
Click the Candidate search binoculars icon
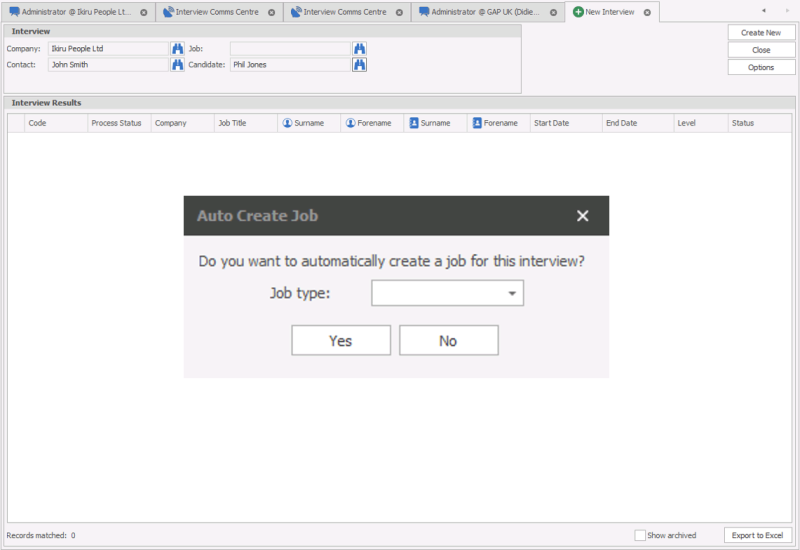(359, 65)
